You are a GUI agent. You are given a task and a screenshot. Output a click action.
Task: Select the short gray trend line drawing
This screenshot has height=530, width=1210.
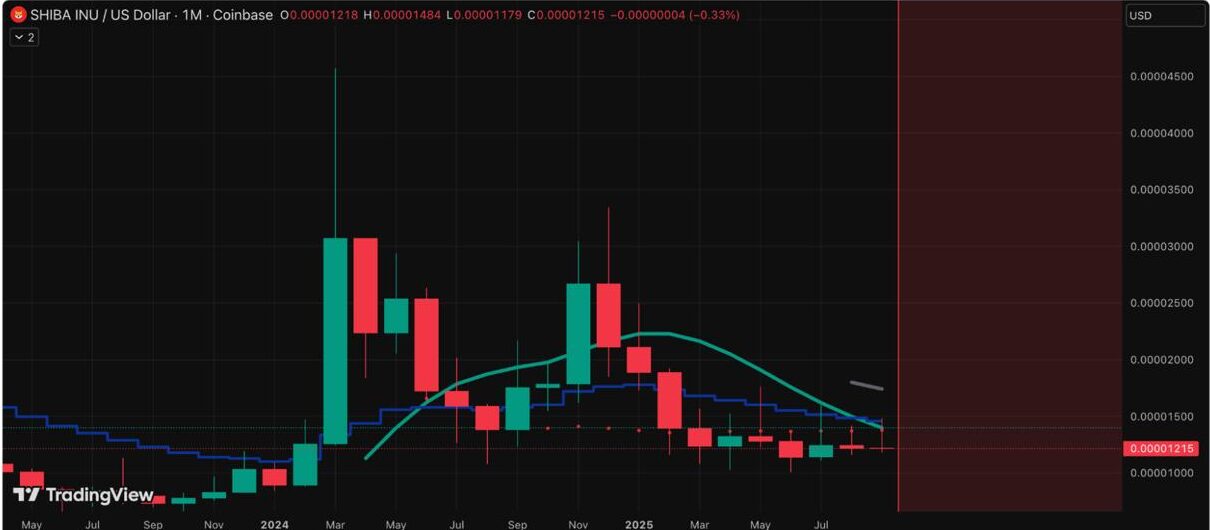[866, 385]
